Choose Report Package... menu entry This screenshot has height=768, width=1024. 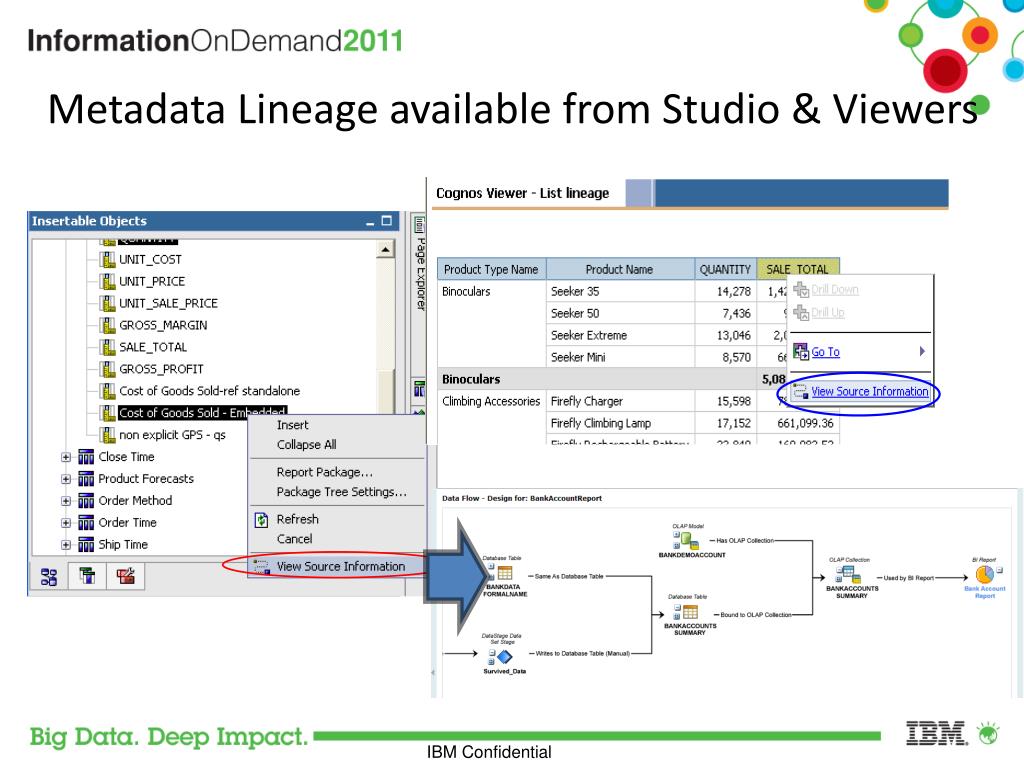(325, 472)
